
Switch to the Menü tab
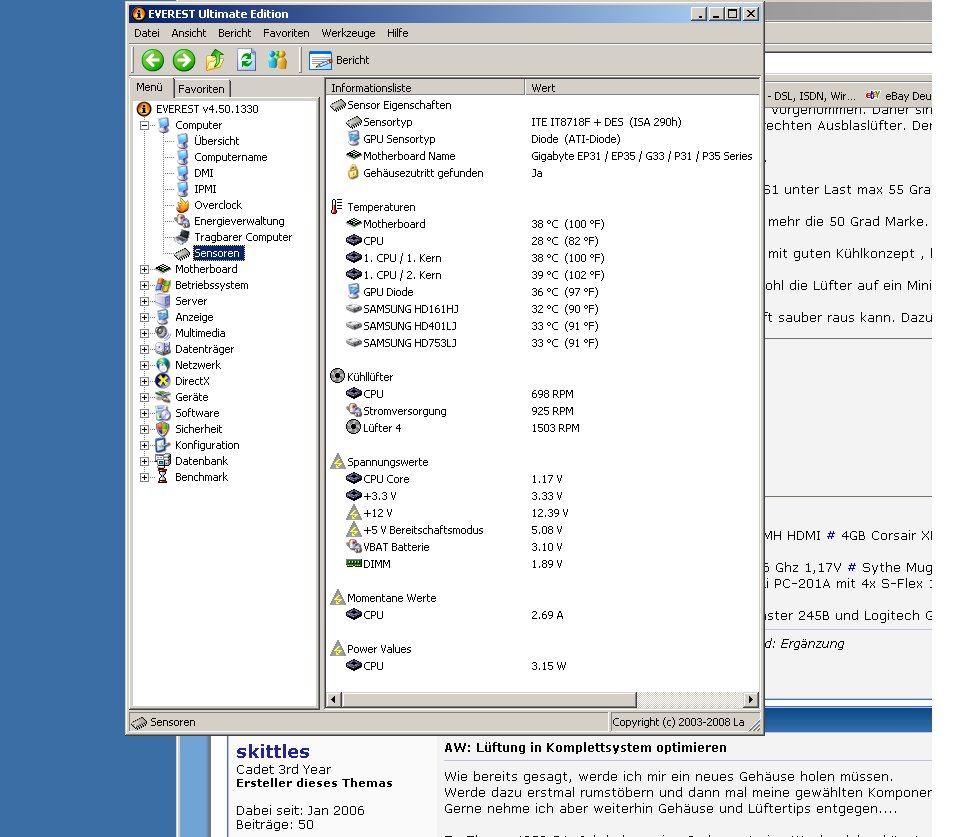150,88
